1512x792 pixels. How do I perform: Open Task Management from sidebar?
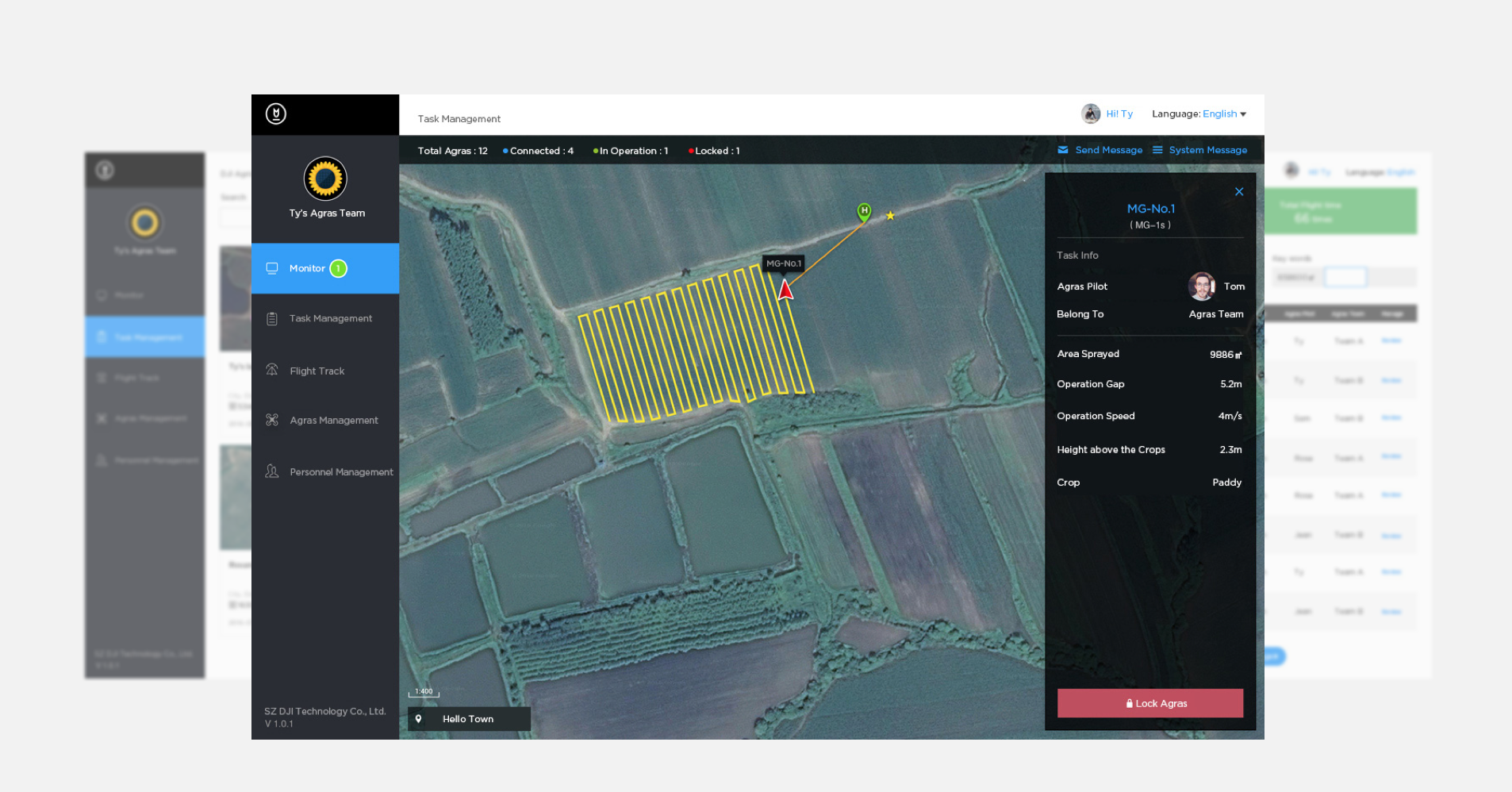[330, 318]
